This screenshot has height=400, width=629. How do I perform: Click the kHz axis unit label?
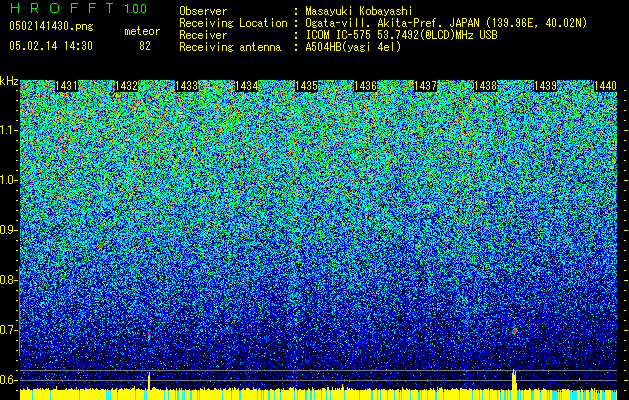[9, 81]
